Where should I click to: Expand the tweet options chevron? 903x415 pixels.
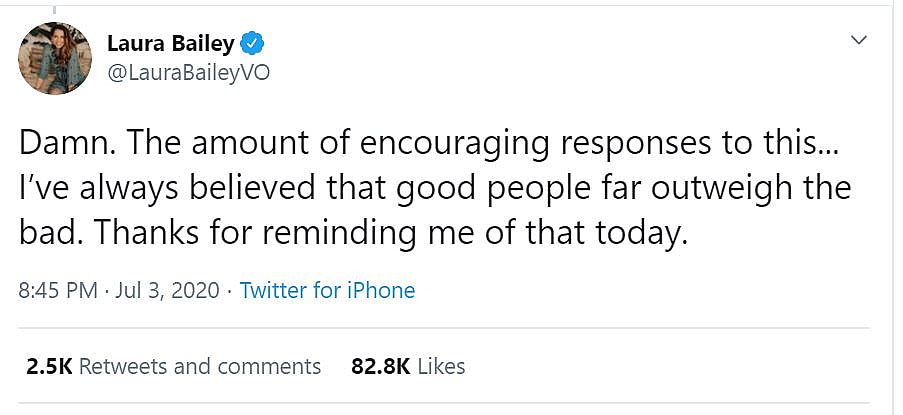[858, 40]
